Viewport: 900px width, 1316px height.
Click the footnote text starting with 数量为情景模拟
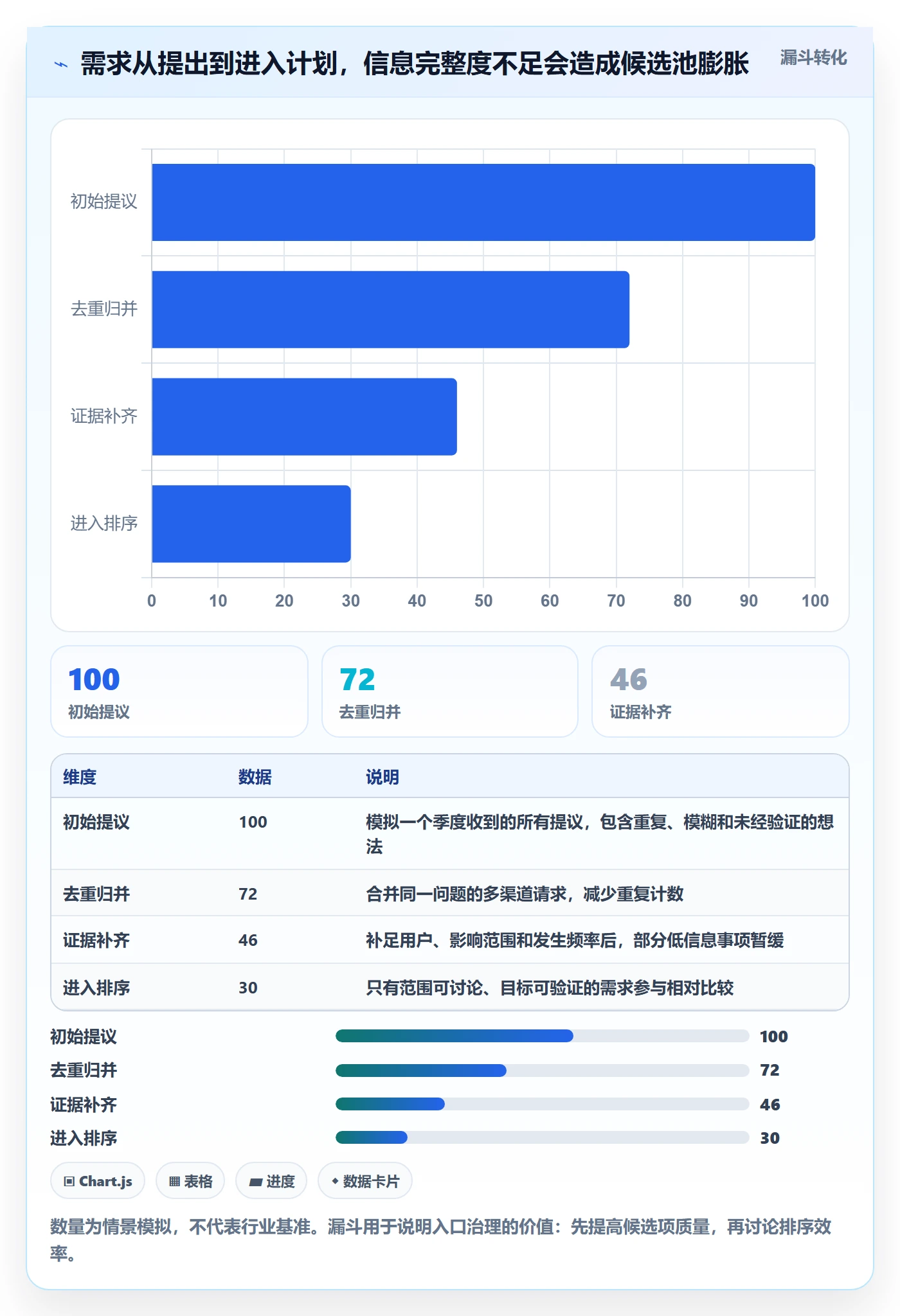click(x=441, y=1240)
